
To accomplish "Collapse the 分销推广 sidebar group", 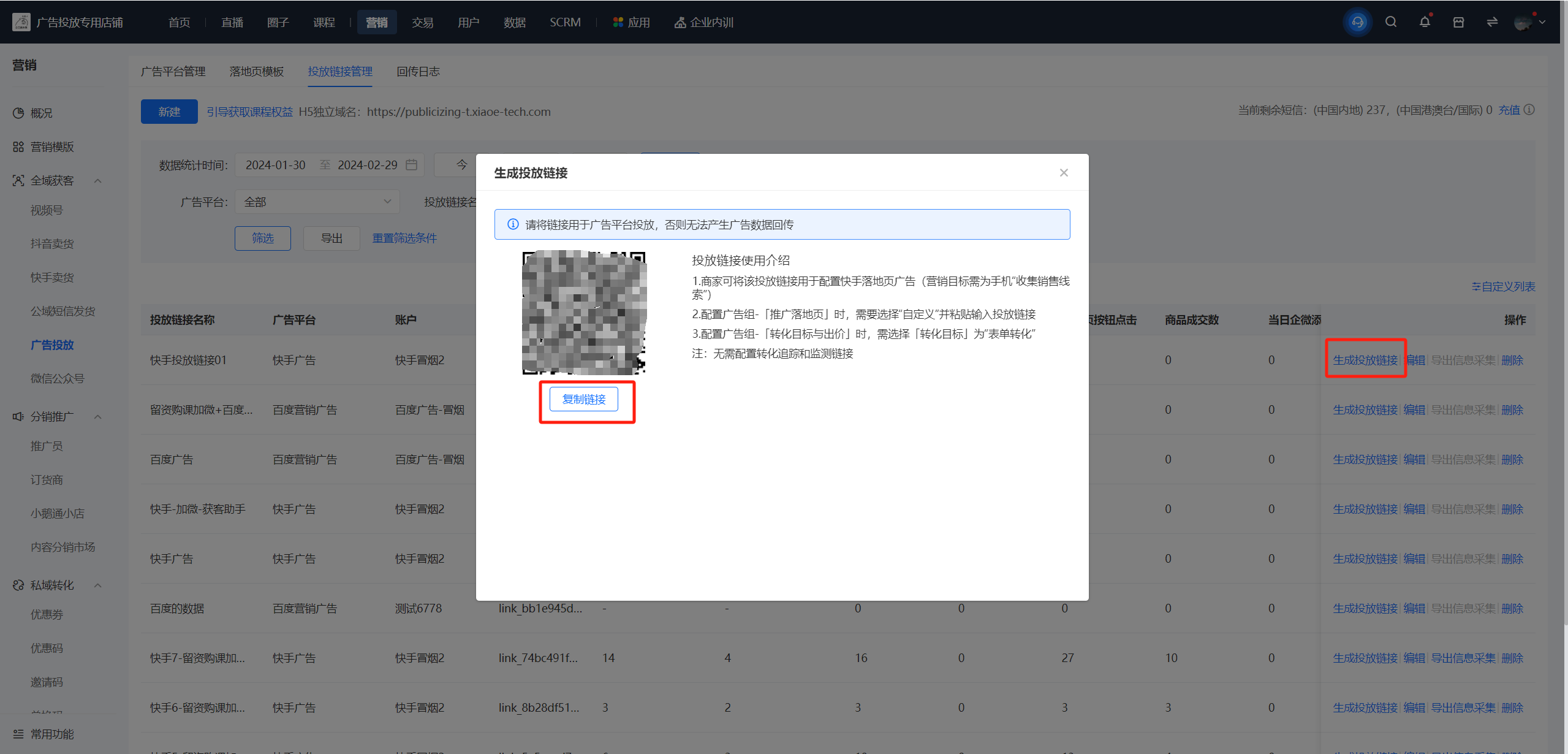I will (97, 417).
